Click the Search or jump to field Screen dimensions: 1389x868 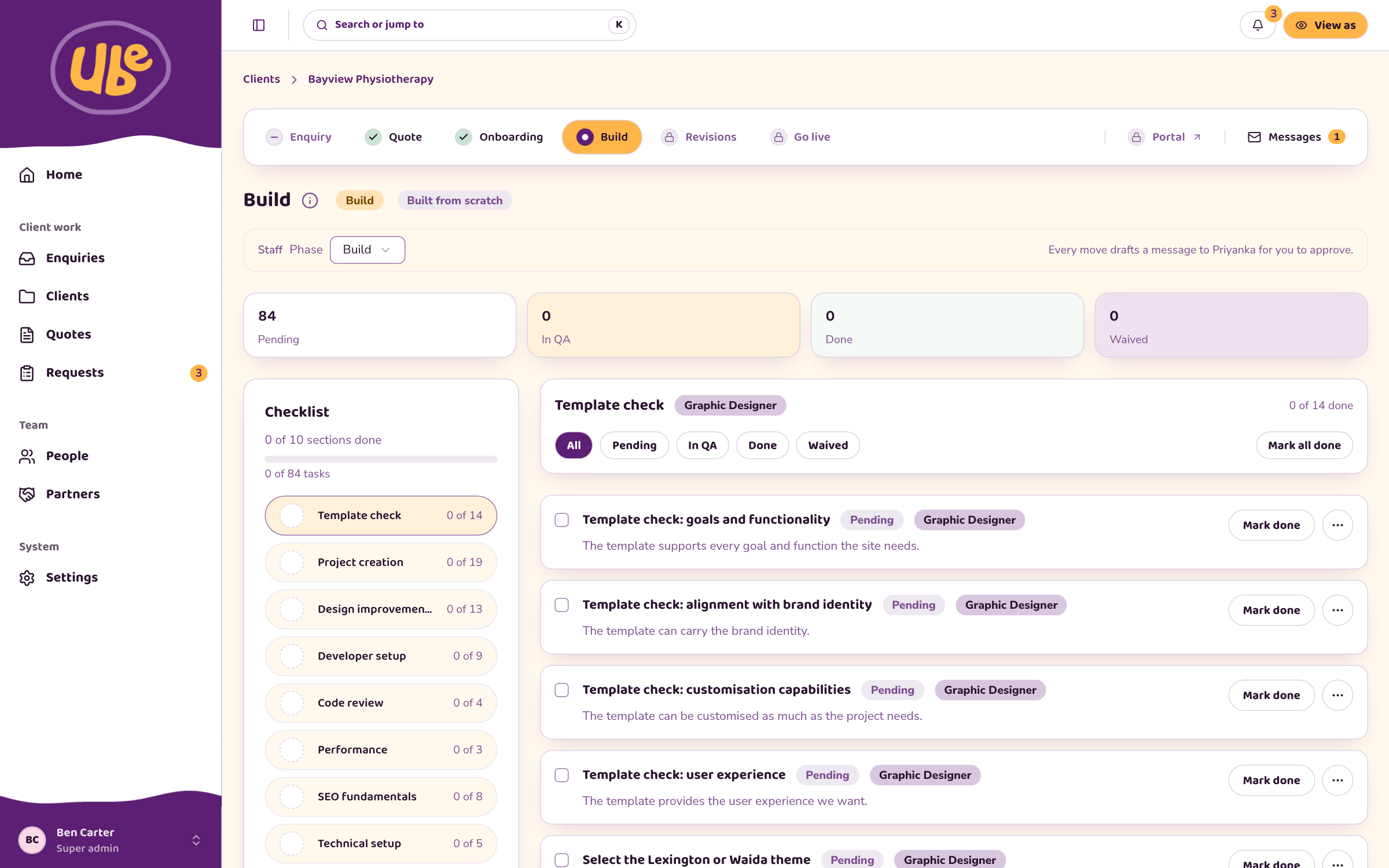pos(469,25)
